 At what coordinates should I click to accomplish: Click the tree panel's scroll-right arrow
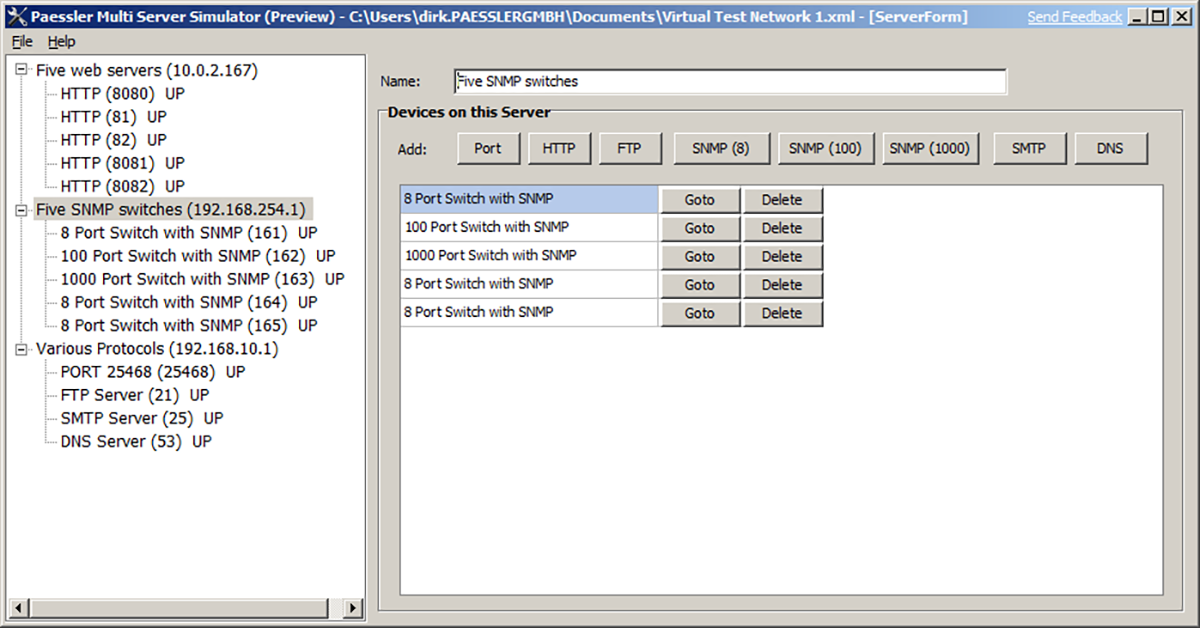click(x=353, y=608)
